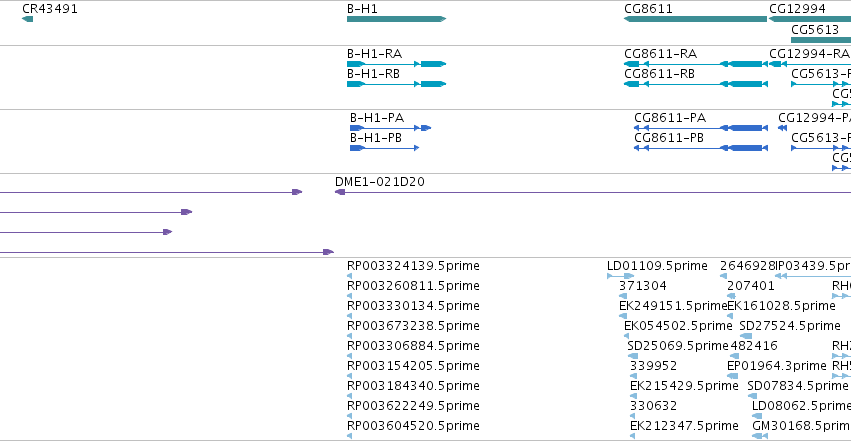Click transcript label CG12994-RA
This screenshot has height=441, width=851.
click(809, 54)
